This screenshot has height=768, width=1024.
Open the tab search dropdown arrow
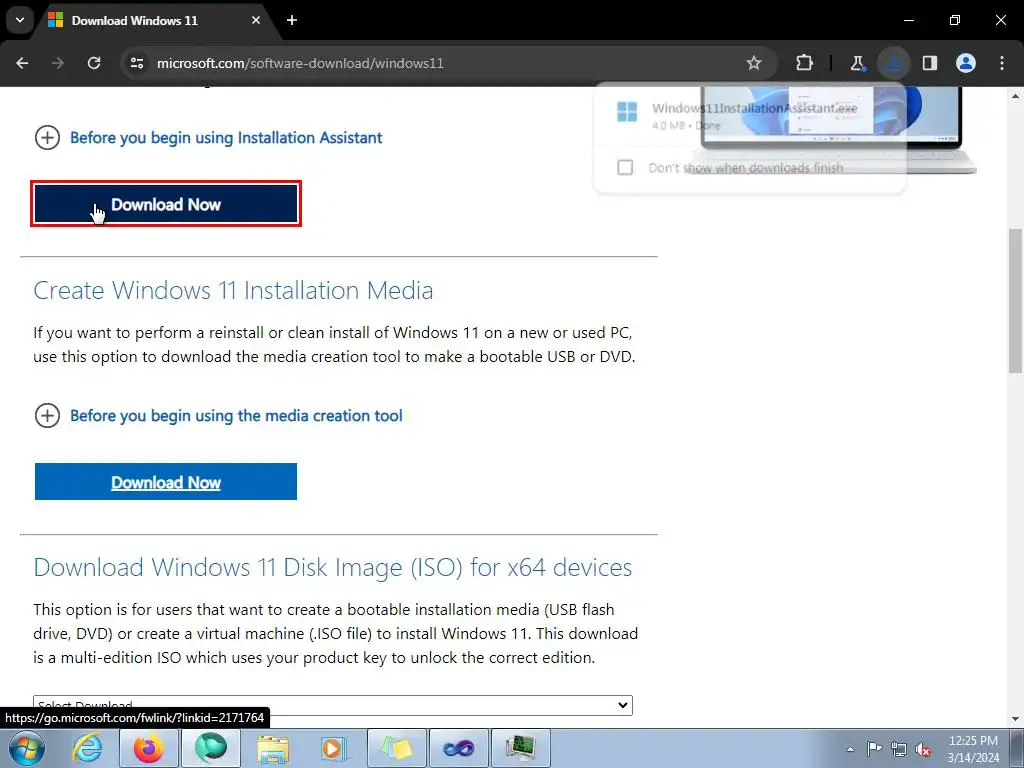(x=20, y=20)
